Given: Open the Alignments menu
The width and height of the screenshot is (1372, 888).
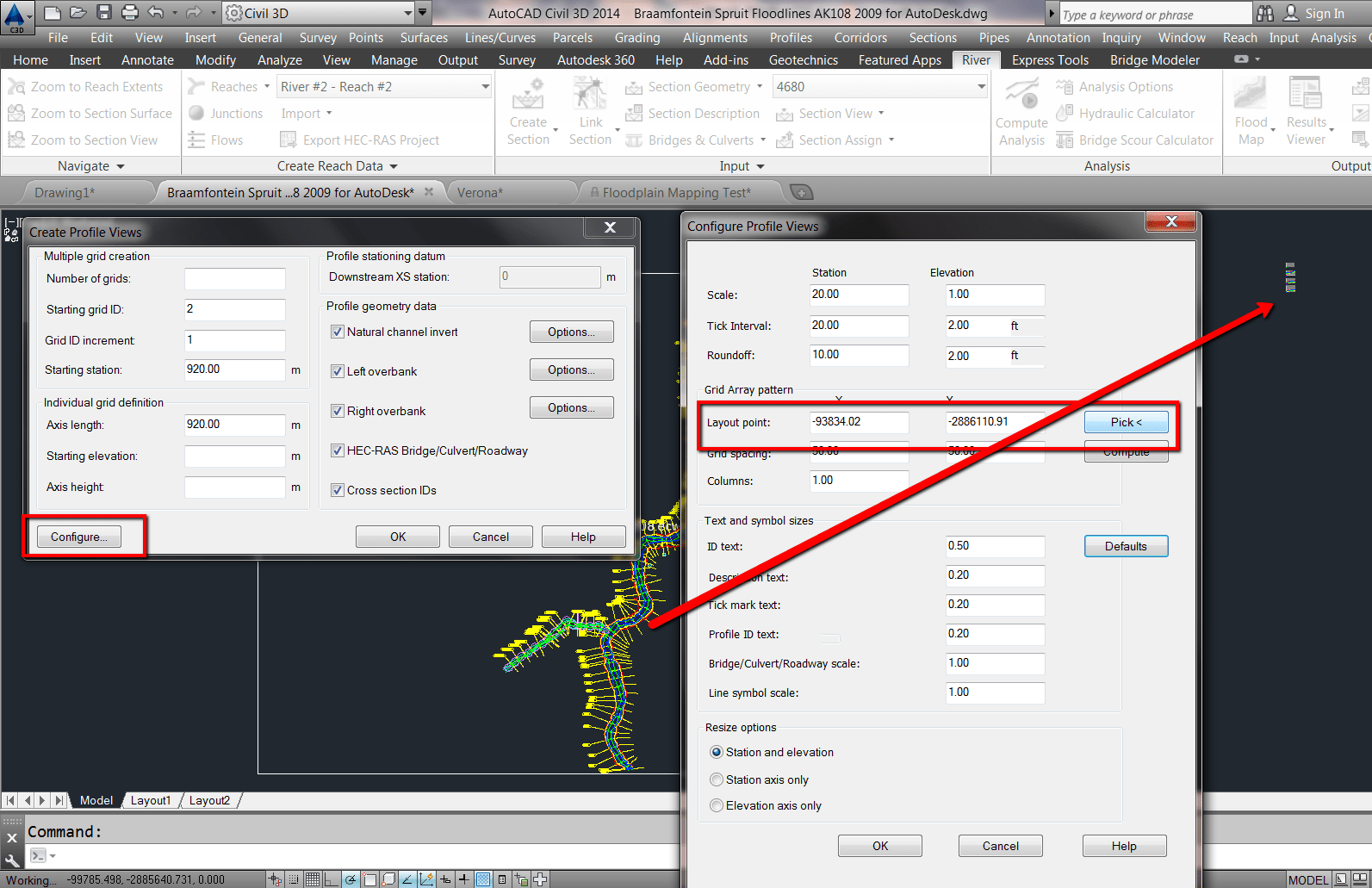Looking at the screenshot, I should pos(715,38).
